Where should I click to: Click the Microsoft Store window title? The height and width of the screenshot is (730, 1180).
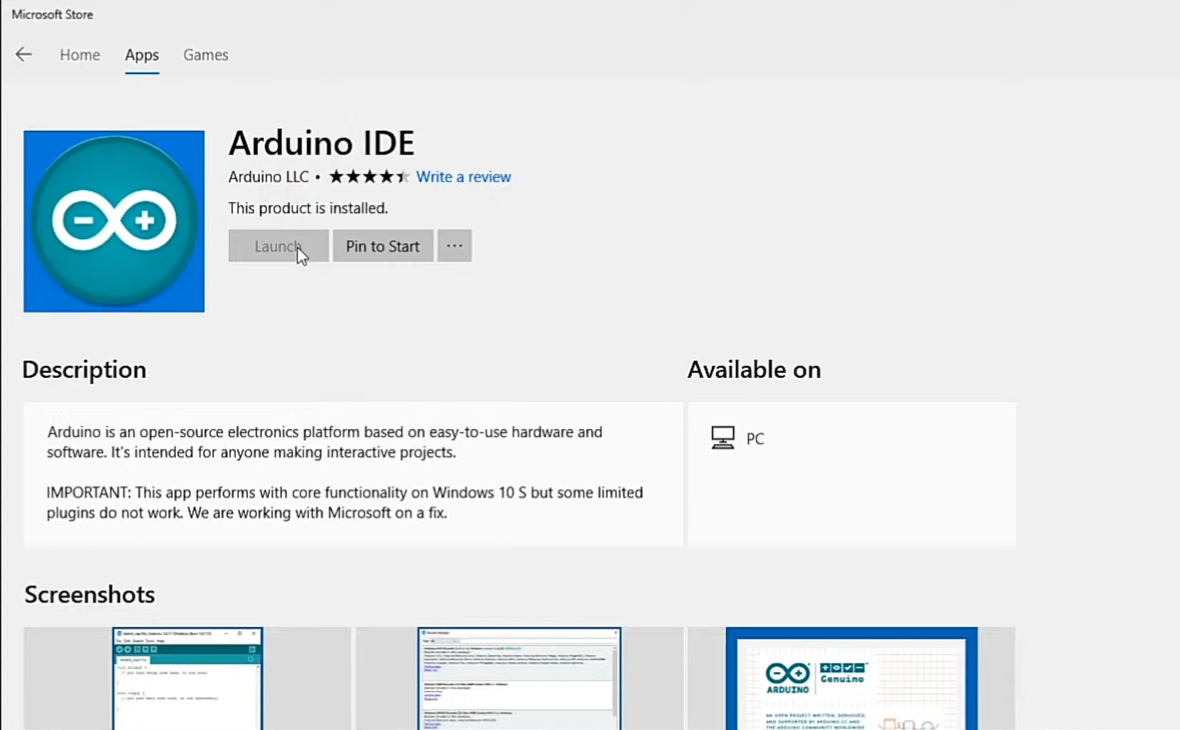[52, 15]
